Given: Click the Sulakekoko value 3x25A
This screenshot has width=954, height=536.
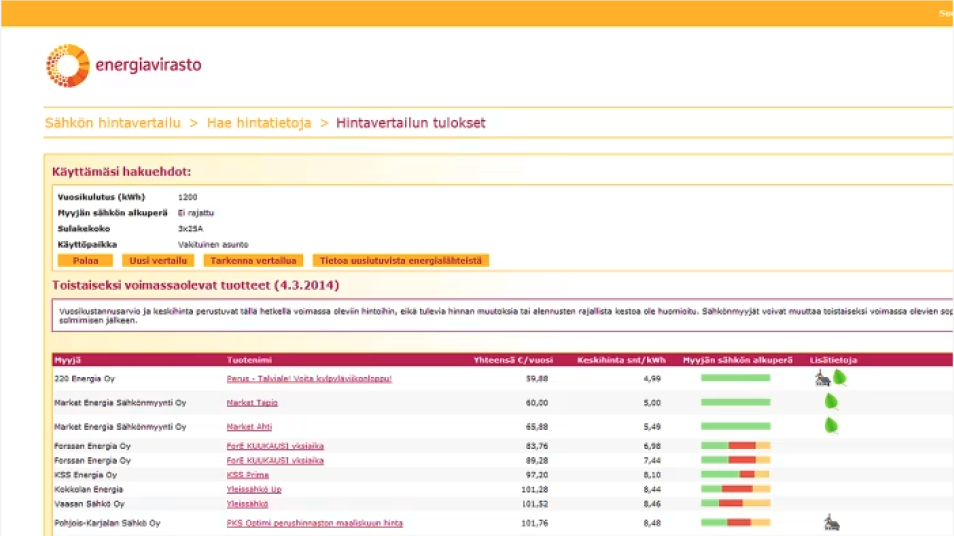Looking at the screenshot, I should tap(190, 229).
